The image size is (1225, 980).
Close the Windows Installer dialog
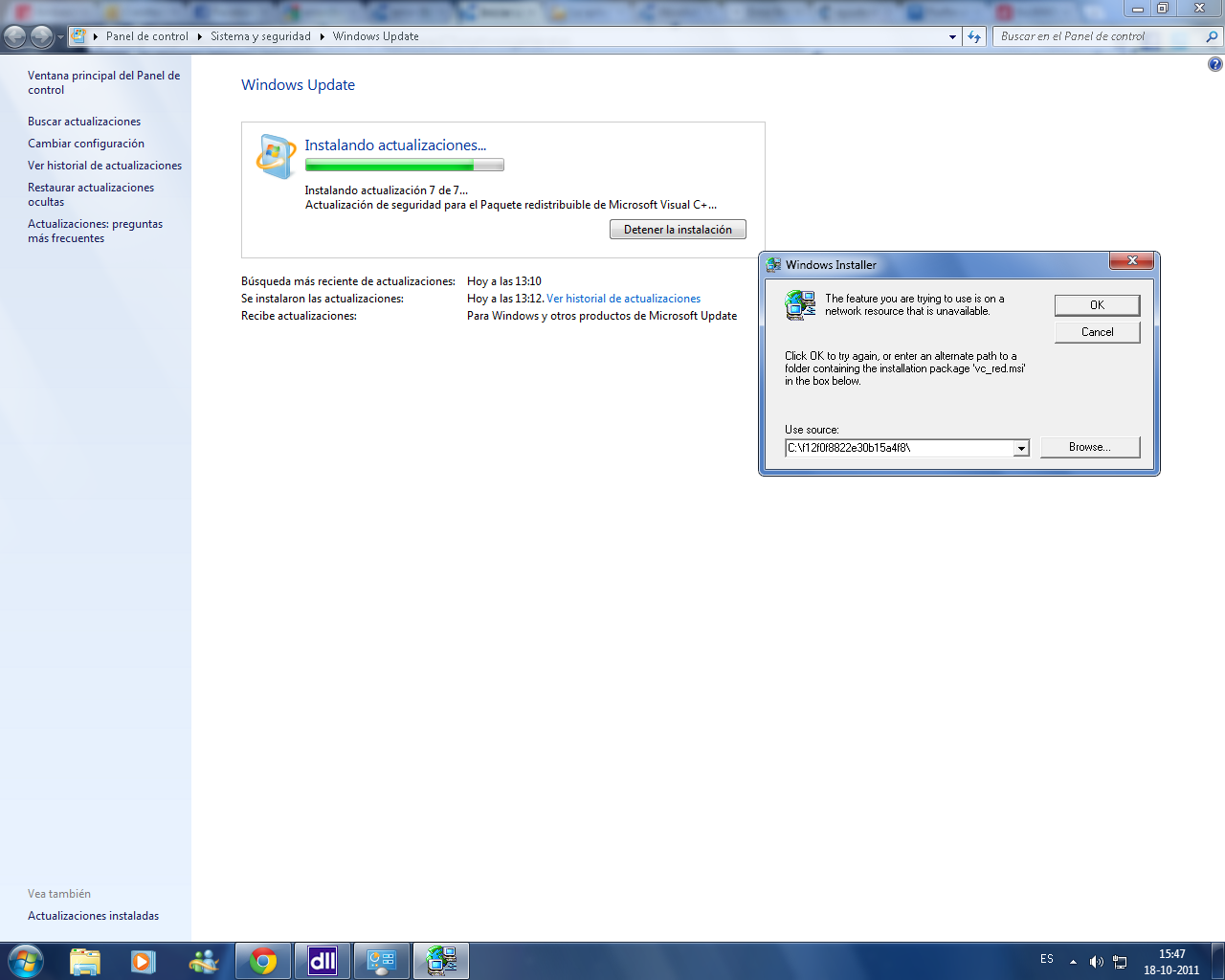[1132, 261]
